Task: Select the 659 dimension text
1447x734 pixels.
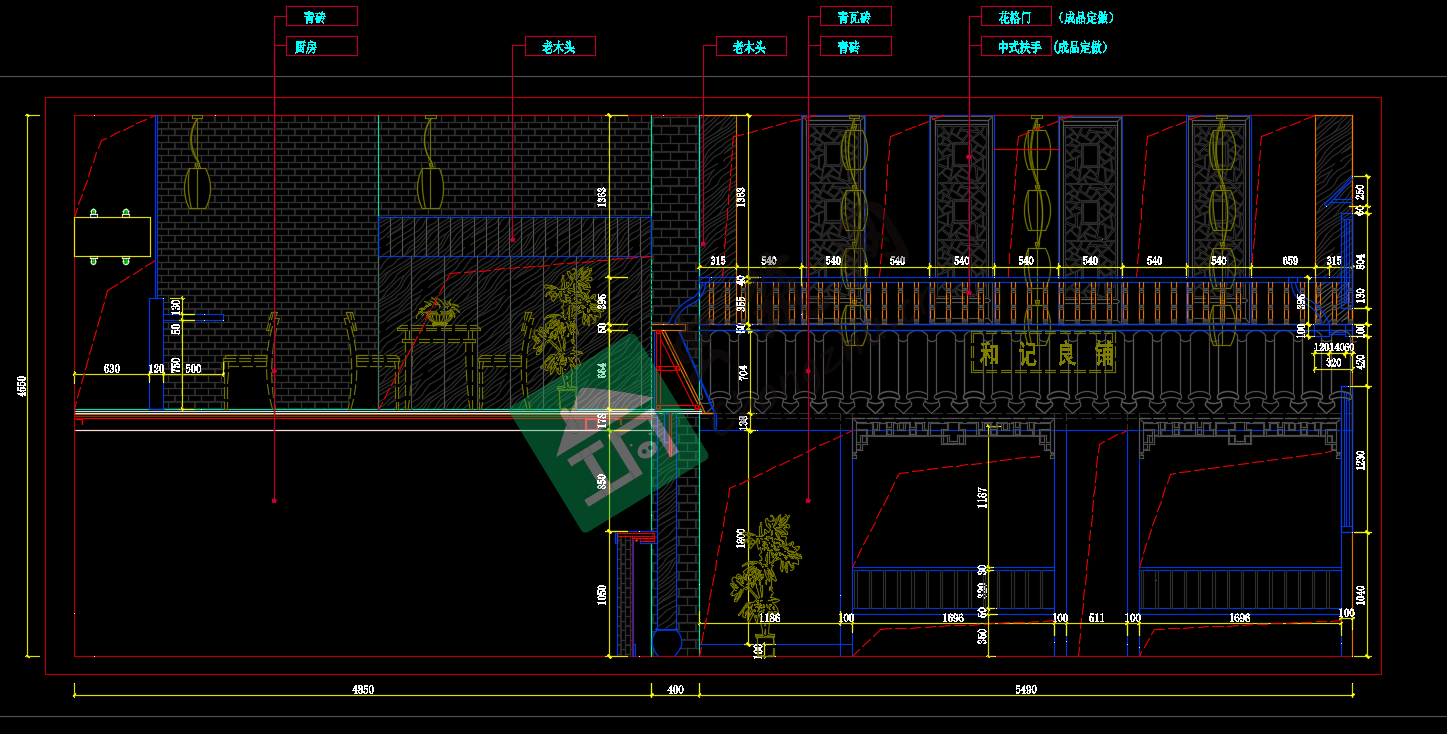Action: tap(1290, 261)
